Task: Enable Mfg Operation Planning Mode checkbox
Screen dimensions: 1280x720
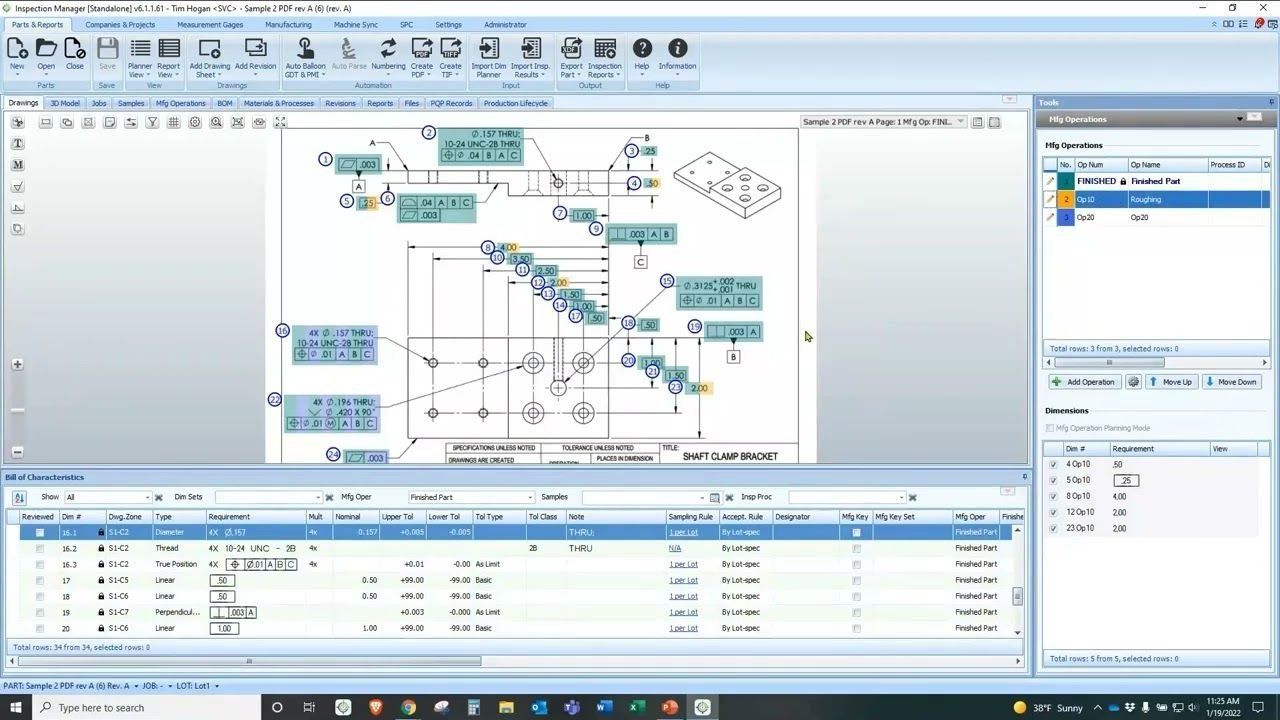Action: point(1049,428)
